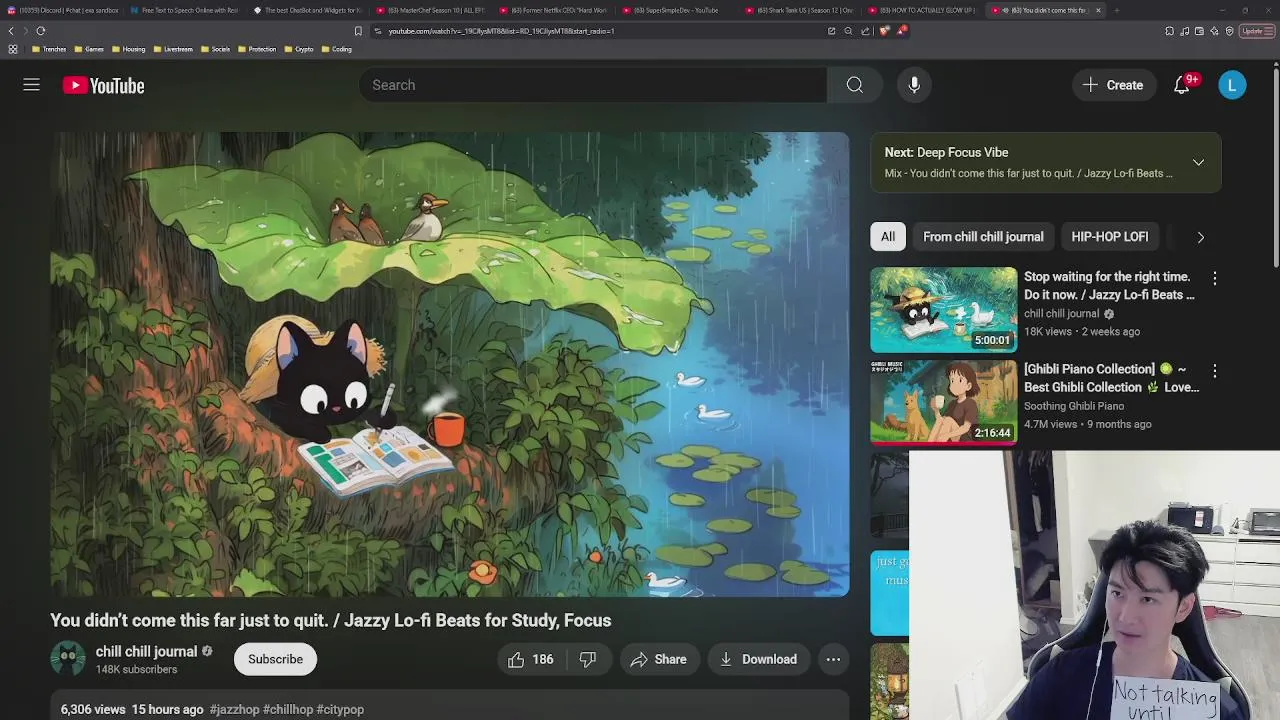1280x720 pixels.
Task: Open the Games bookmarks folder
Action: click(x=88, y=49)
